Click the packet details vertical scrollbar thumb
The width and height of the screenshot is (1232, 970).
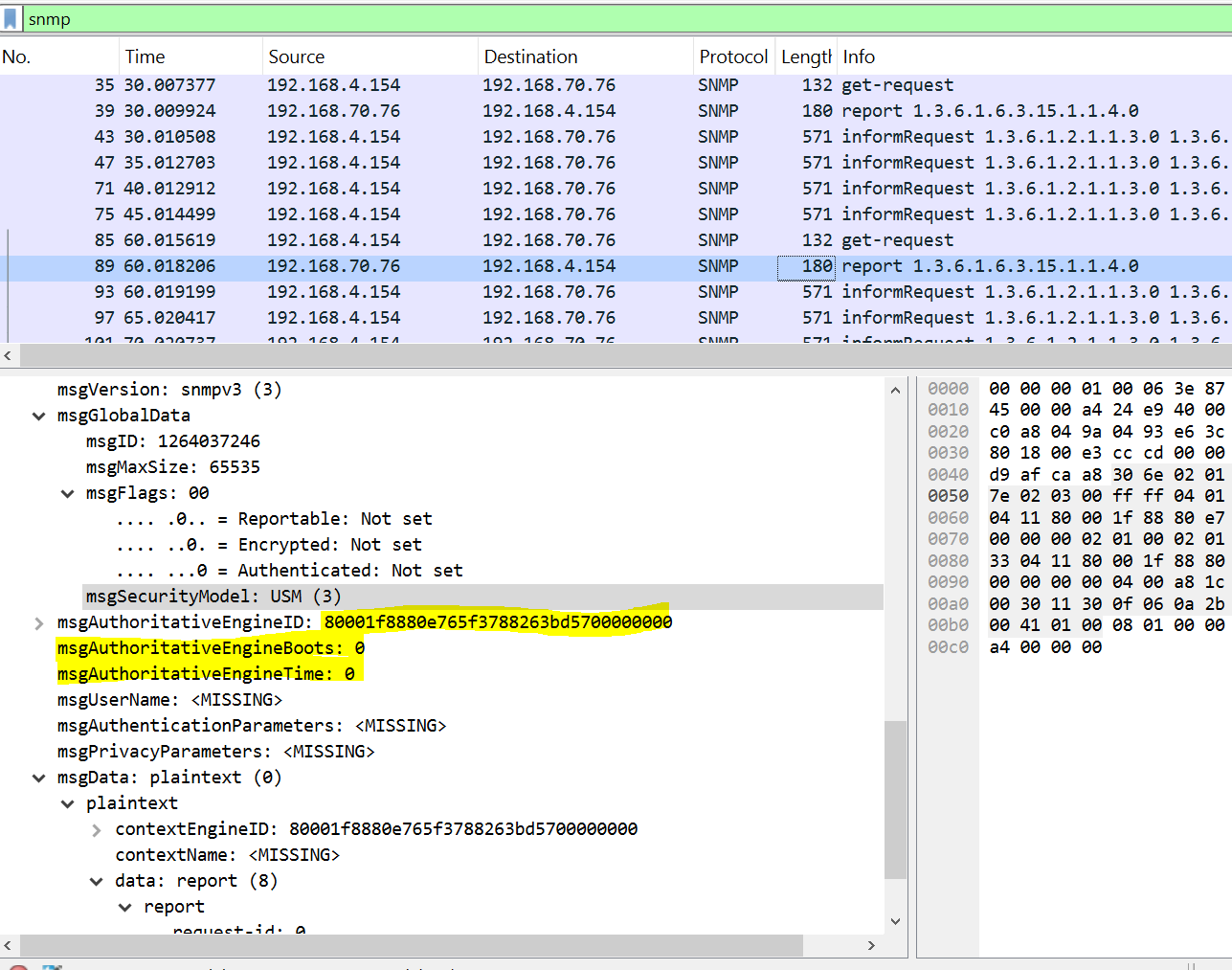point(894,800)
